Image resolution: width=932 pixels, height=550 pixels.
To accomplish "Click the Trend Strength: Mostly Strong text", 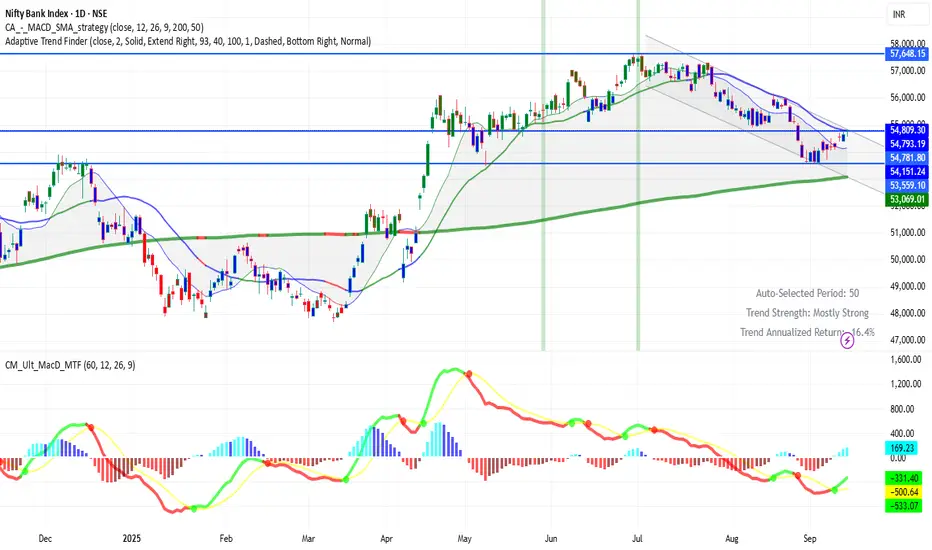I will pos(807,313).
